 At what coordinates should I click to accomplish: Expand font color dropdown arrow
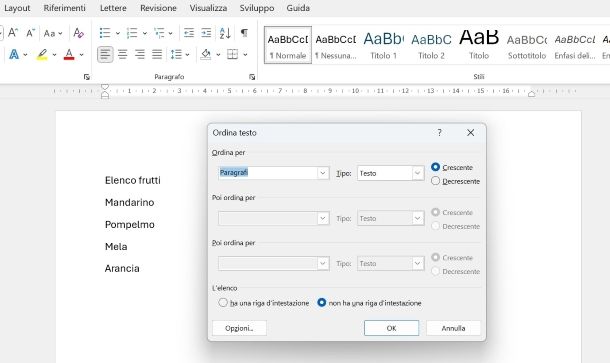81,55
